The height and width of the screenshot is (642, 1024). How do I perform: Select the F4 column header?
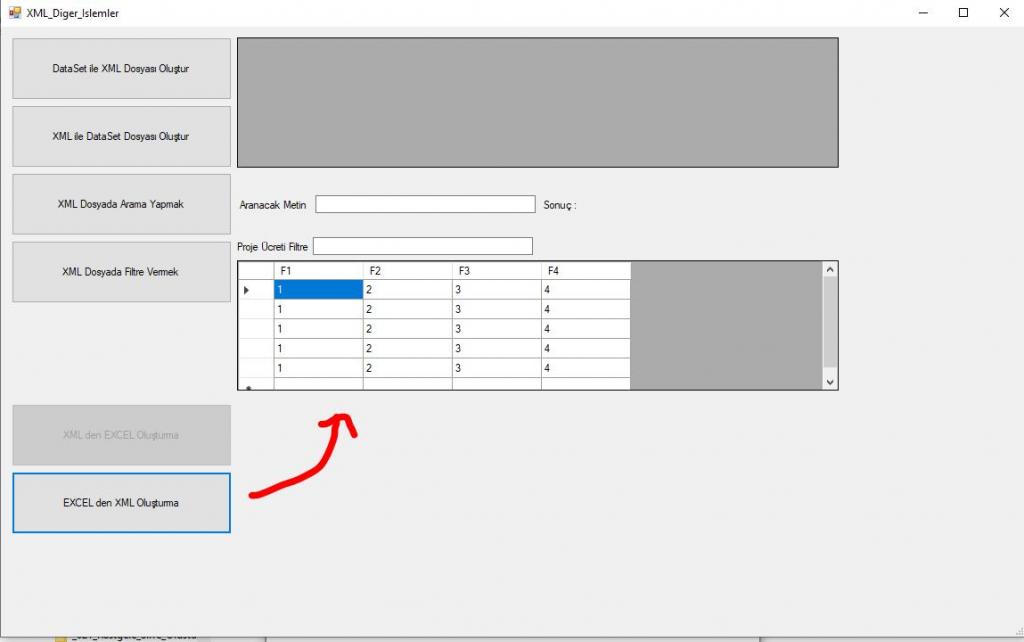click(585, 269)
